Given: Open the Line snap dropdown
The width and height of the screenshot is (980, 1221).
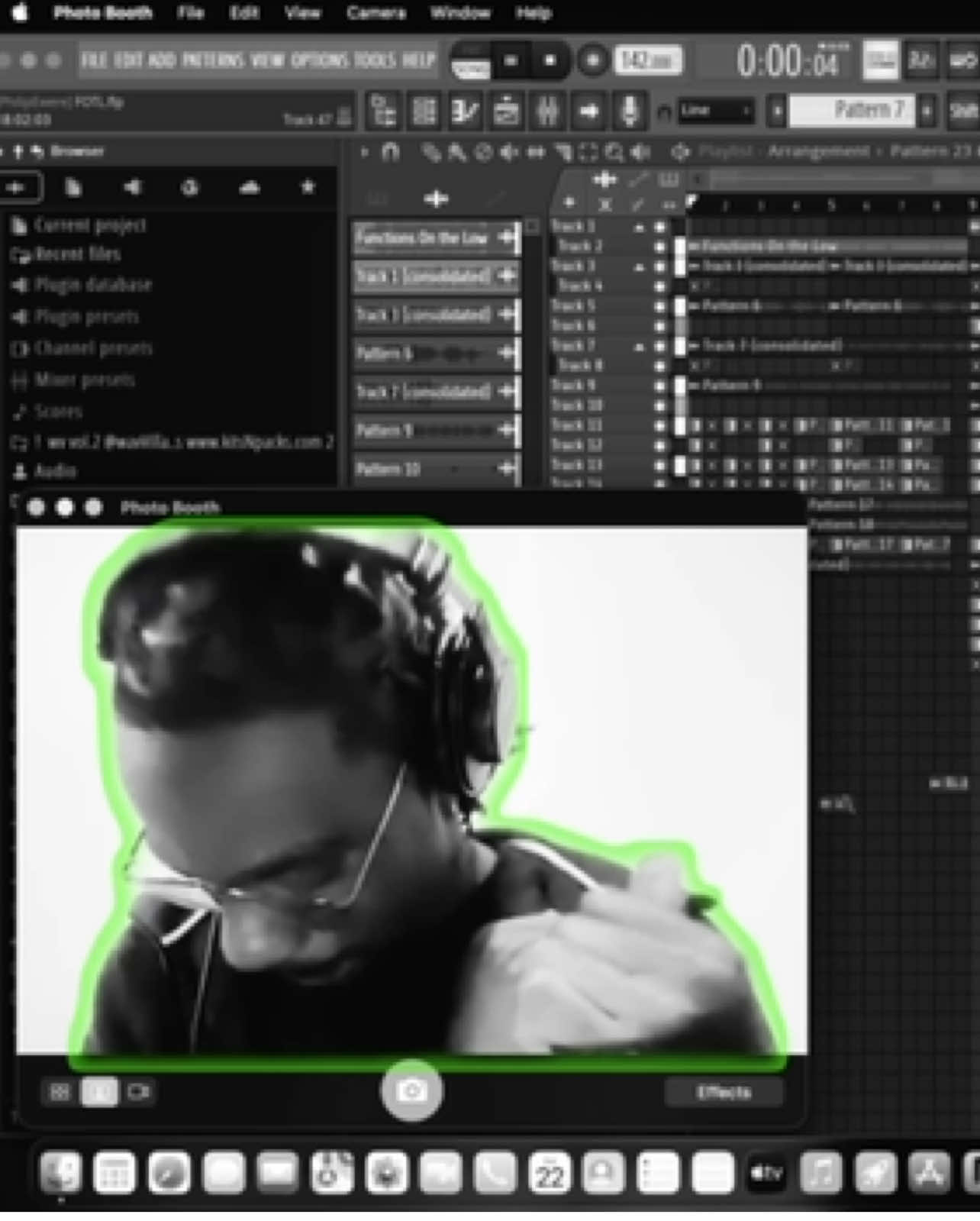Looking at the screenshot, I should (716, 111).
